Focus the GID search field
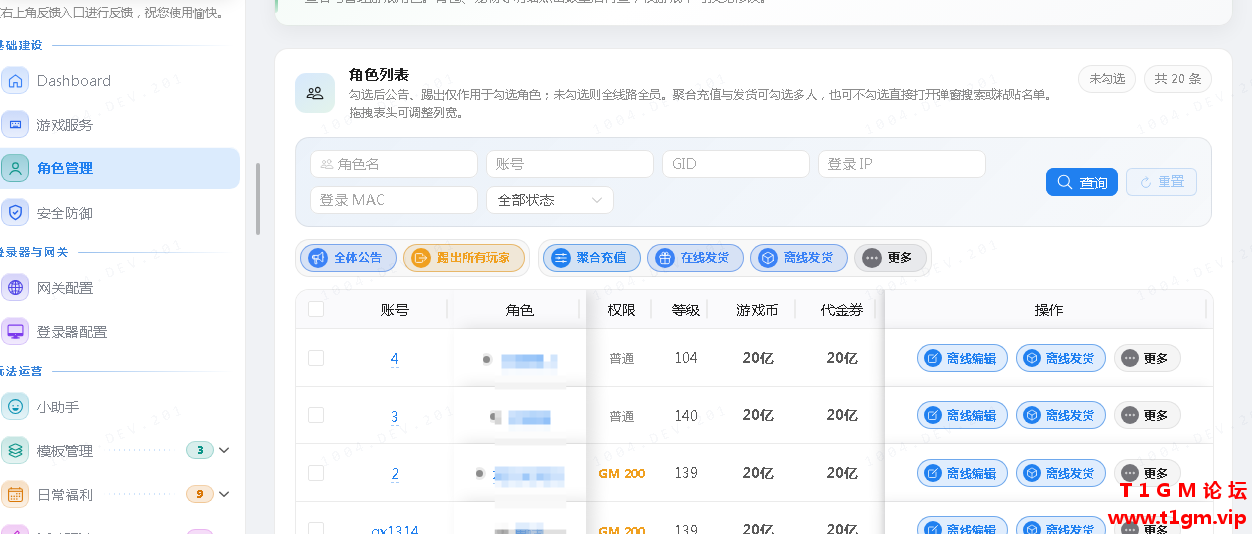 click(736, 164)
